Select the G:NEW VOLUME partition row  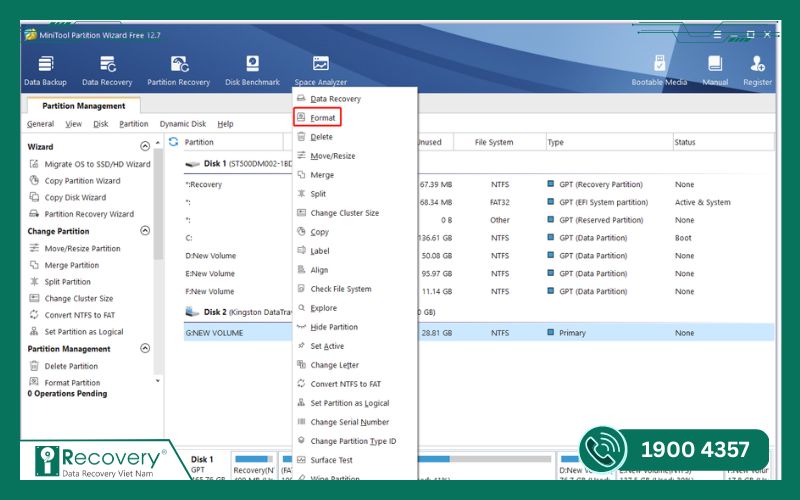(x=479, y=333)
